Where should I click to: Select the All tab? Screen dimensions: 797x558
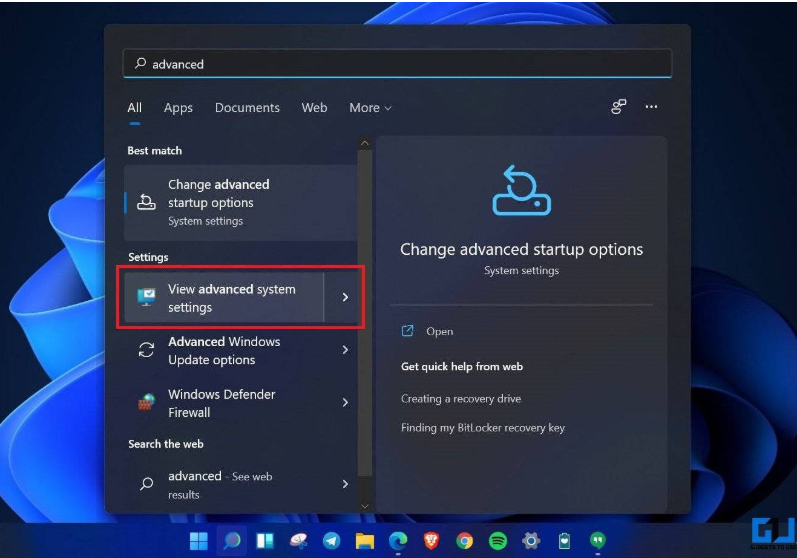coord(135,108)
